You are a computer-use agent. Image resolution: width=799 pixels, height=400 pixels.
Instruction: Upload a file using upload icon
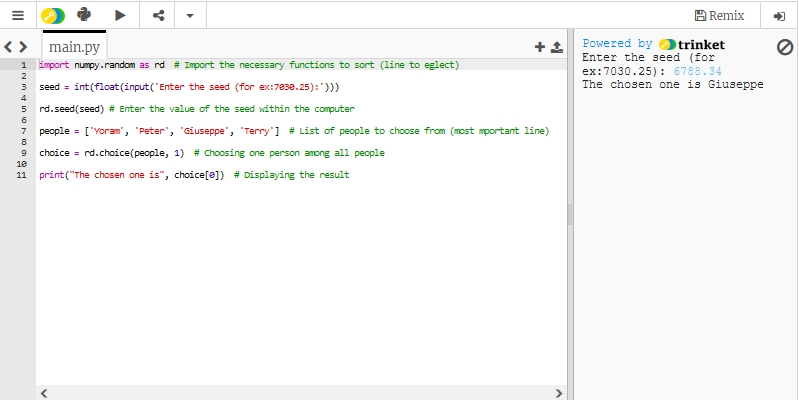(556, 47)
